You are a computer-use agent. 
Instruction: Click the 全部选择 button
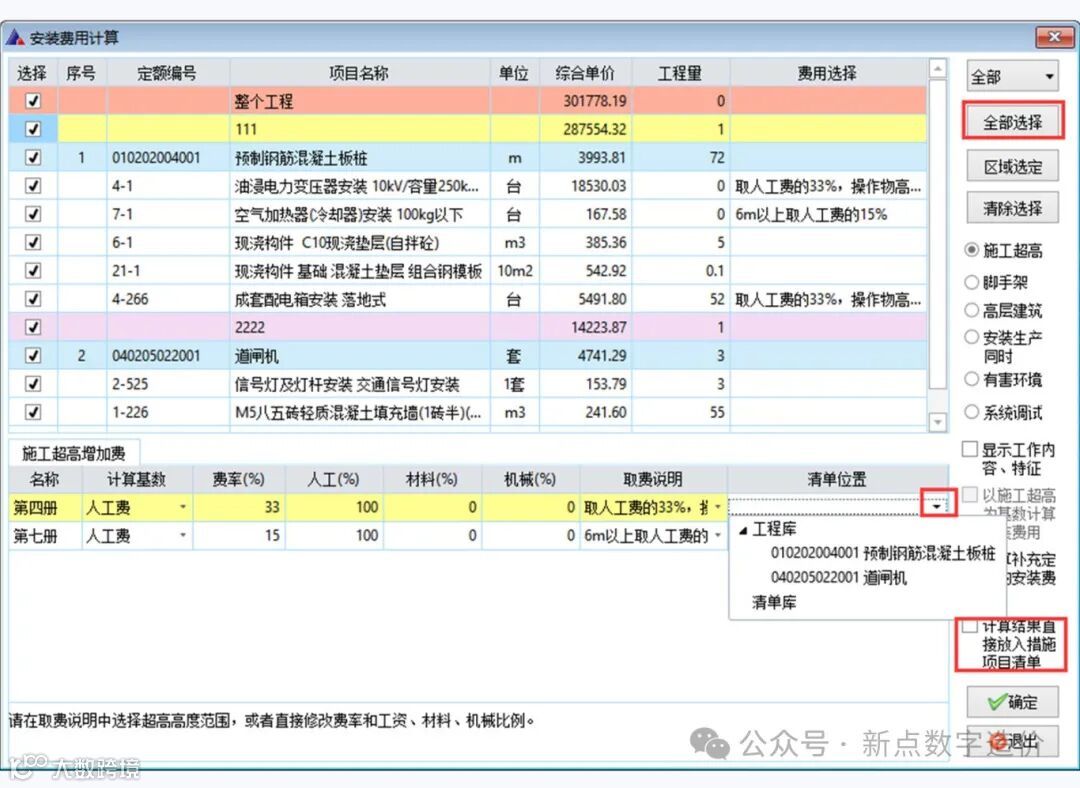click(x=1012, y=123)
